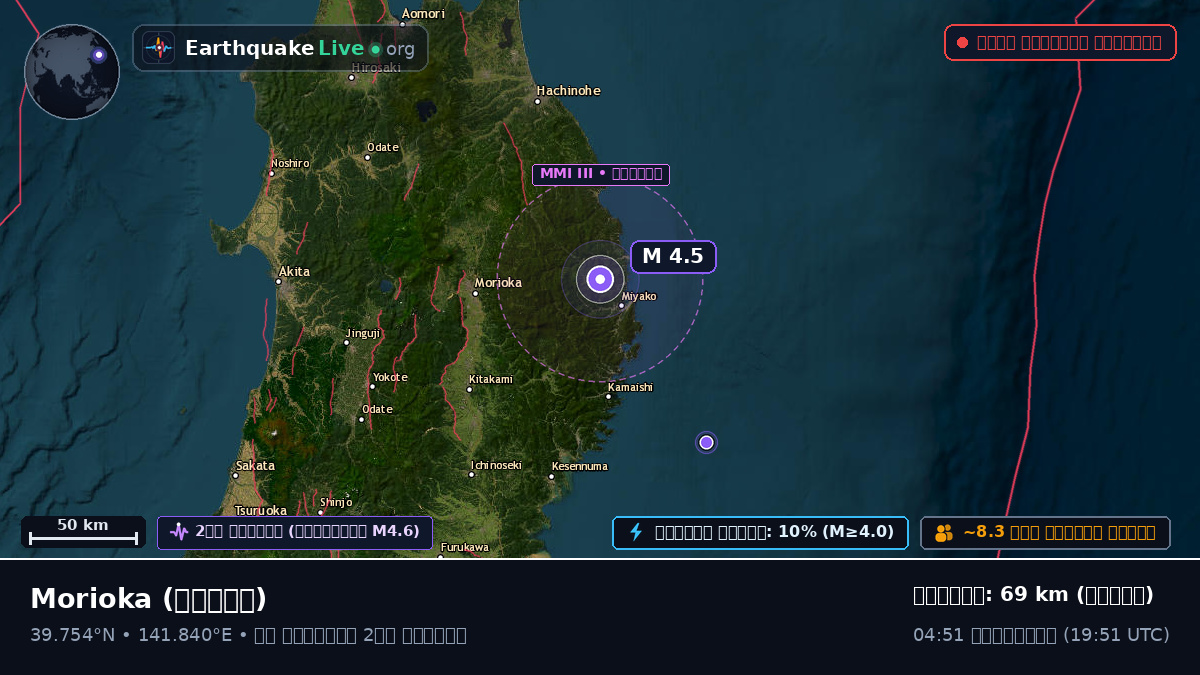The image size is (1200, 675).
Task: Open the ~8.3 population exposure badge
Action: (x=1045, y=533)
